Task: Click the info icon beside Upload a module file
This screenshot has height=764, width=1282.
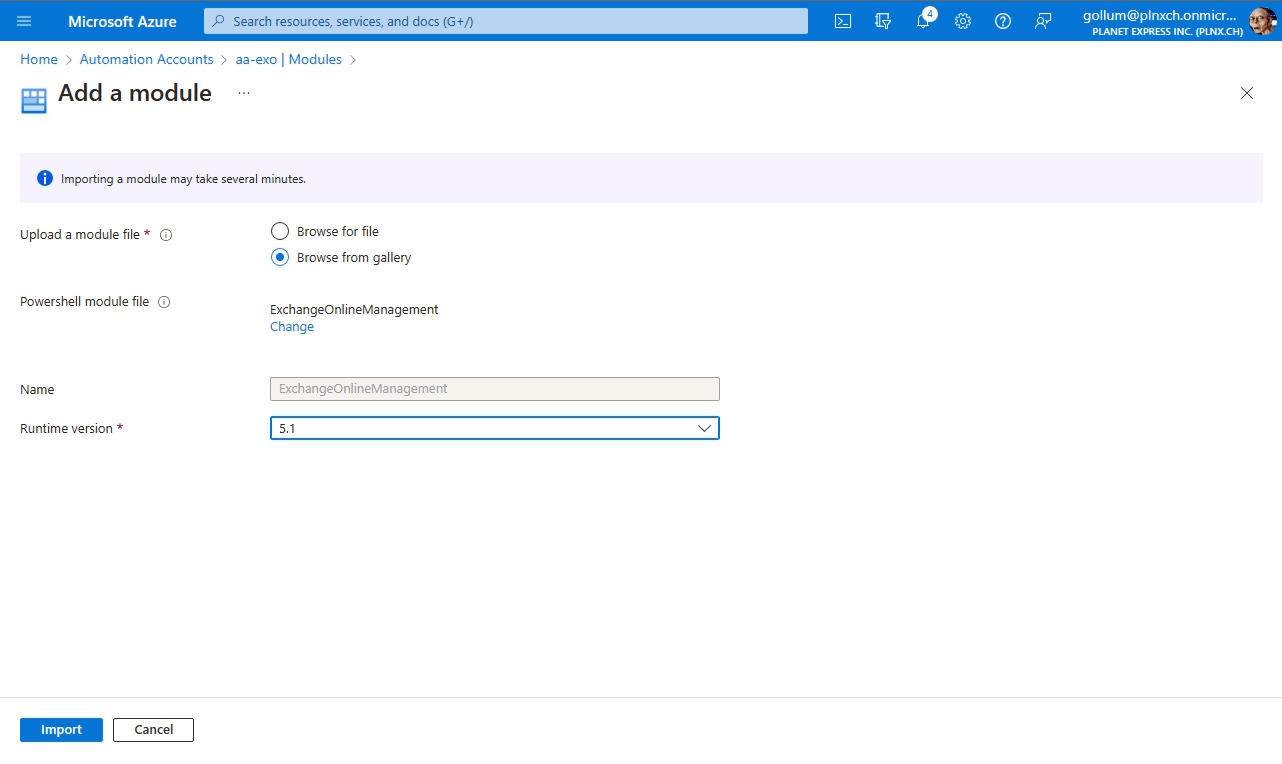Action: click(x=166, y=234)
